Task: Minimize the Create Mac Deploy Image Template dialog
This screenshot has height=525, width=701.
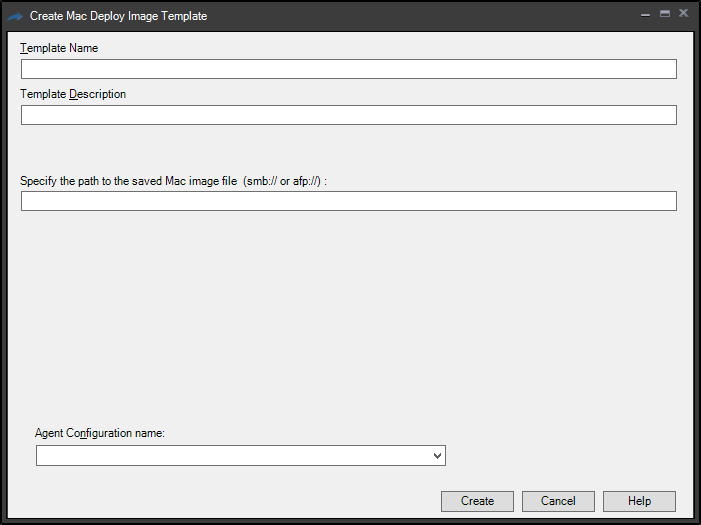Action: point(645,15)
